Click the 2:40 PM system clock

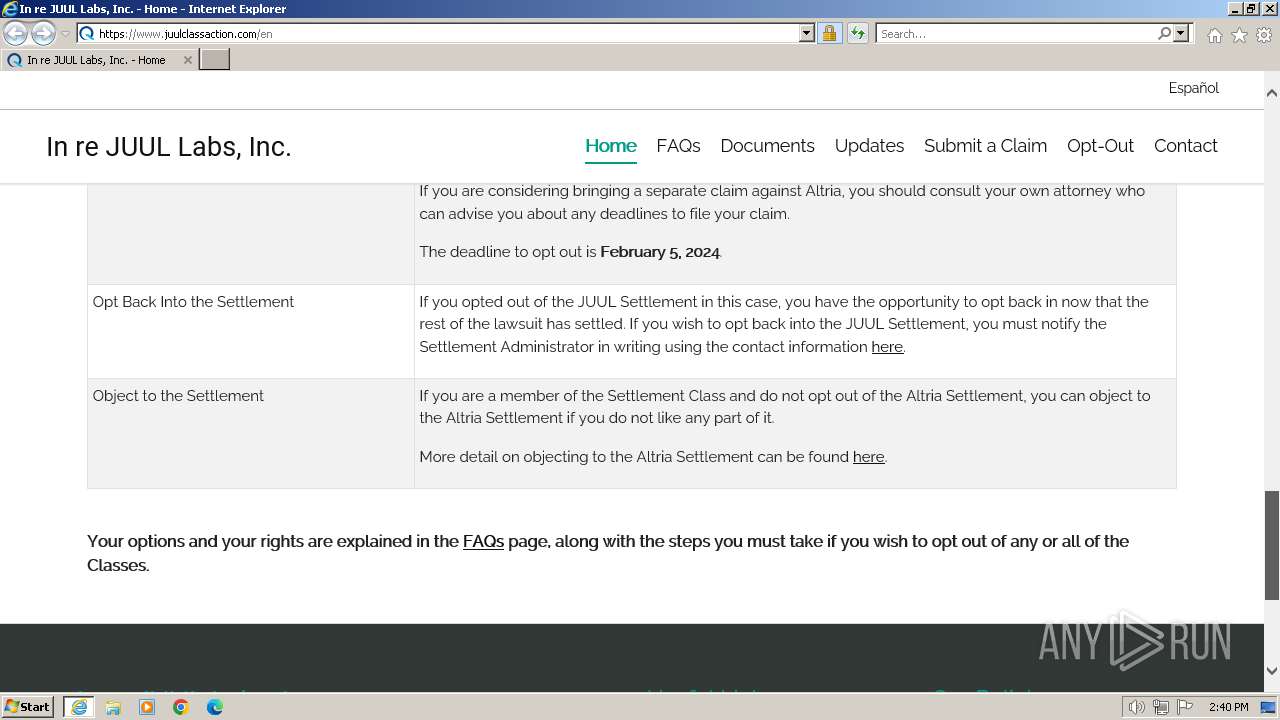(x=1228, y=707)
